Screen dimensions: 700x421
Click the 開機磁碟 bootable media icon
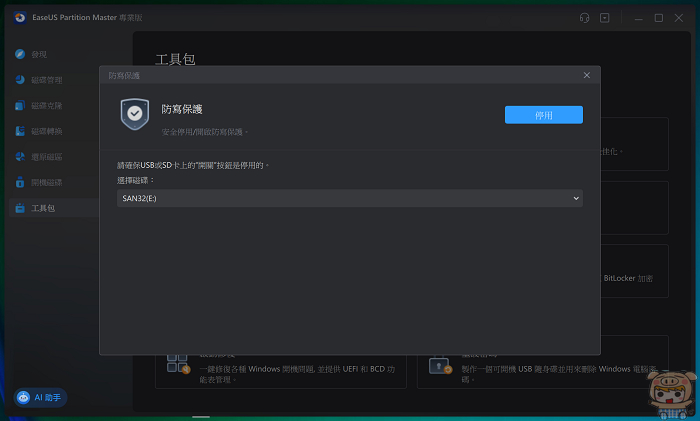21,183
